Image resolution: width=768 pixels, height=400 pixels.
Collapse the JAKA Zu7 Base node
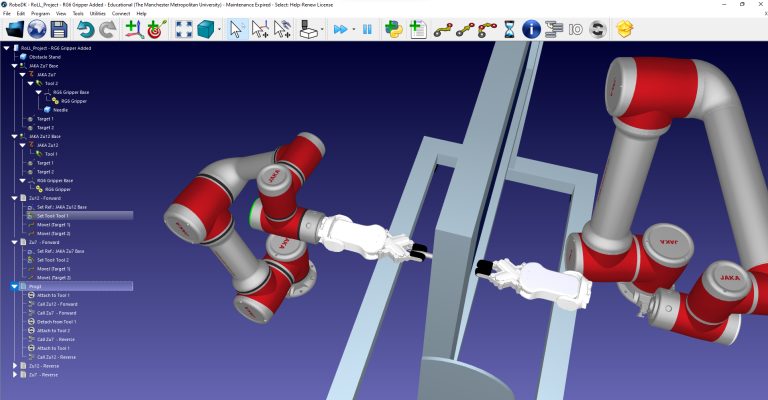tap(15, 66)
